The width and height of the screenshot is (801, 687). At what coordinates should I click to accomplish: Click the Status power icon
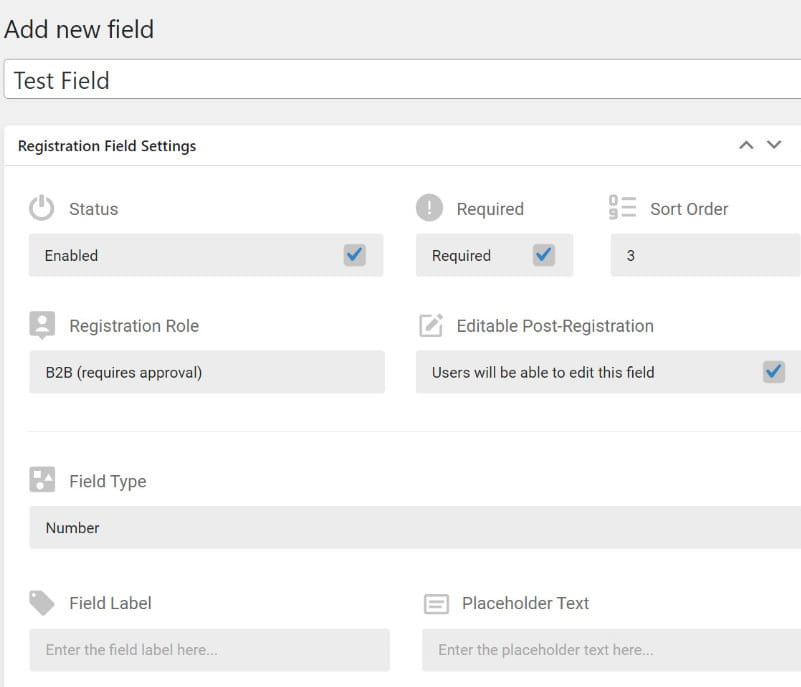[x=41, y=208]
